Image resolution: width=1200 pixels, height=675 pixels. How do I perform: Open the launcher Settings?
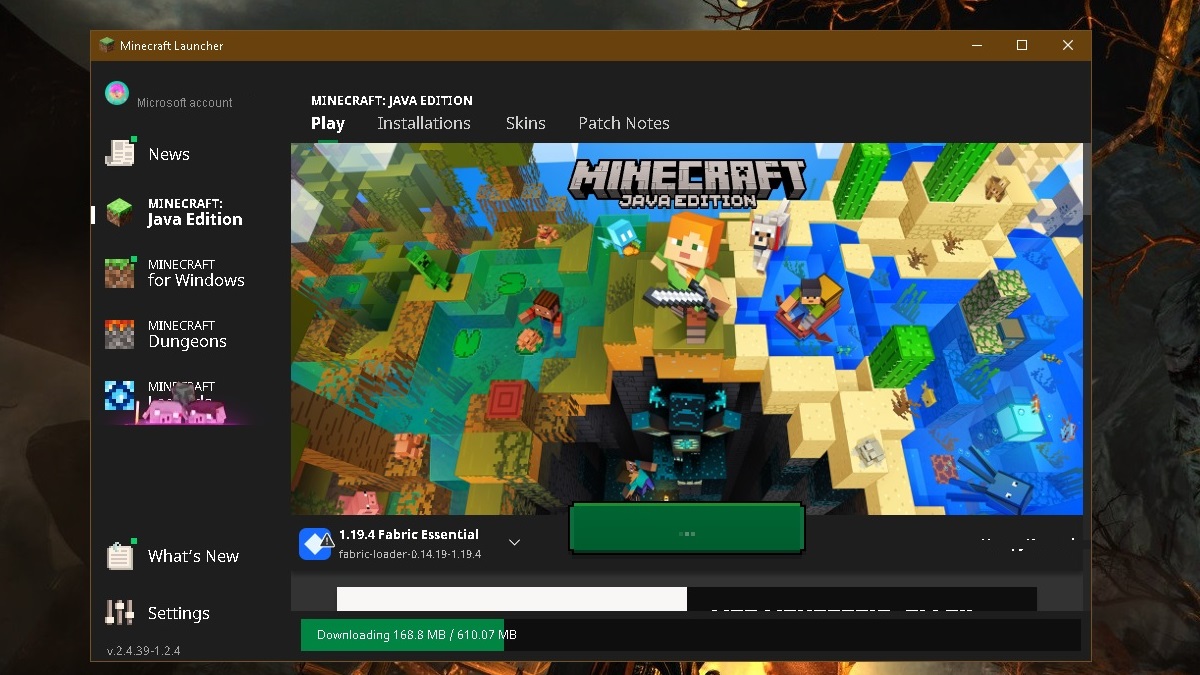coord(178,613)
